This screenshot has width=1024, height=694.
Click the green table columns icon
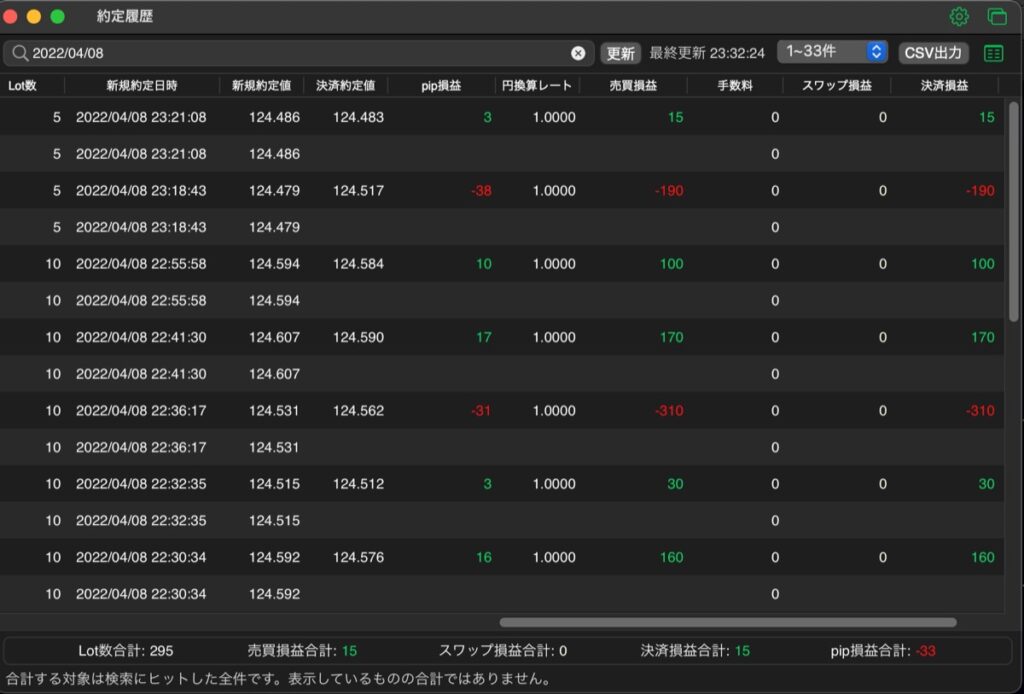tap(993, 53)
